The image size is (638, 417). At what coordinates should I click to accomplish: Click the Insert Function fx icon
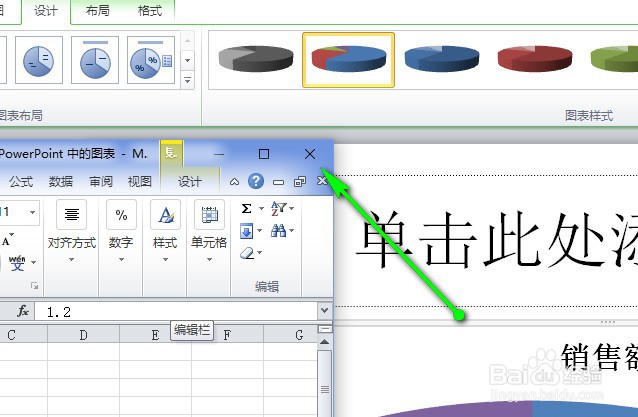point(23,312)
